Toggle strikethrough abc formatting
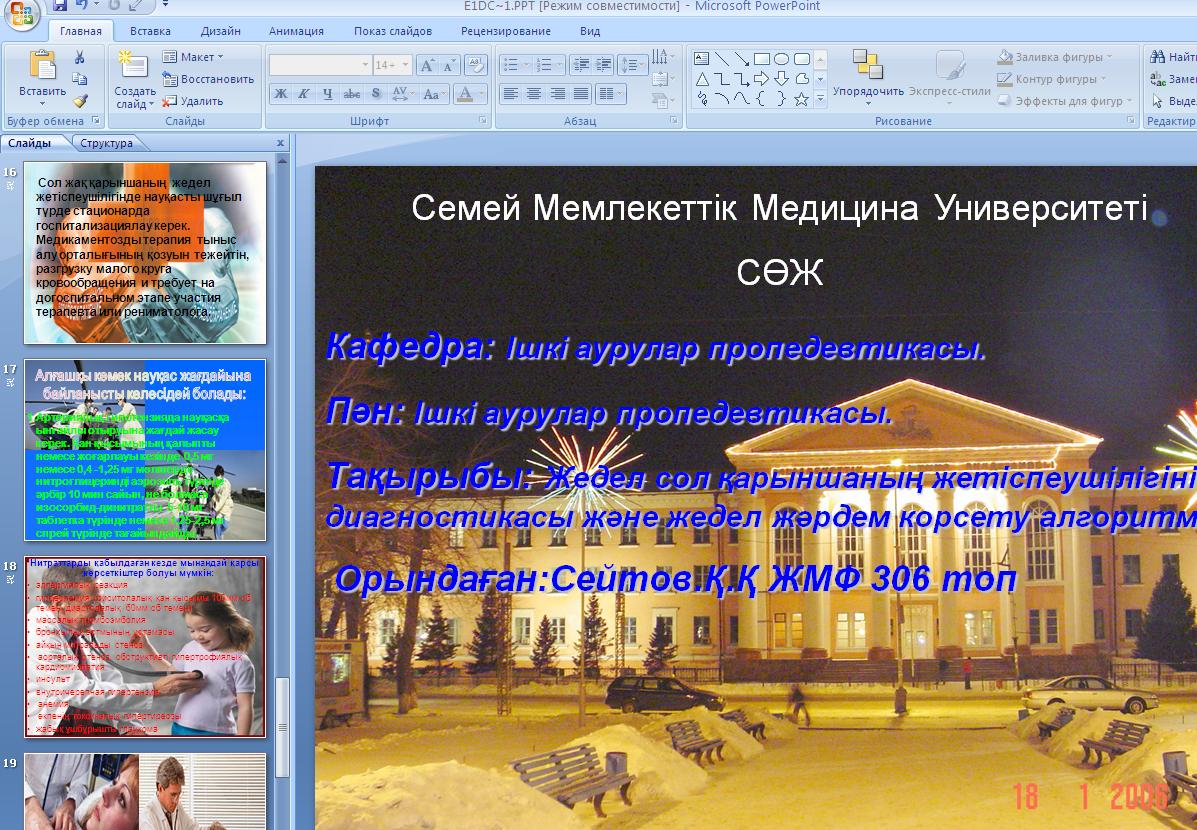Image resolution: width=1197 pixels, height=830 pixels. click(x=351, y=94)
